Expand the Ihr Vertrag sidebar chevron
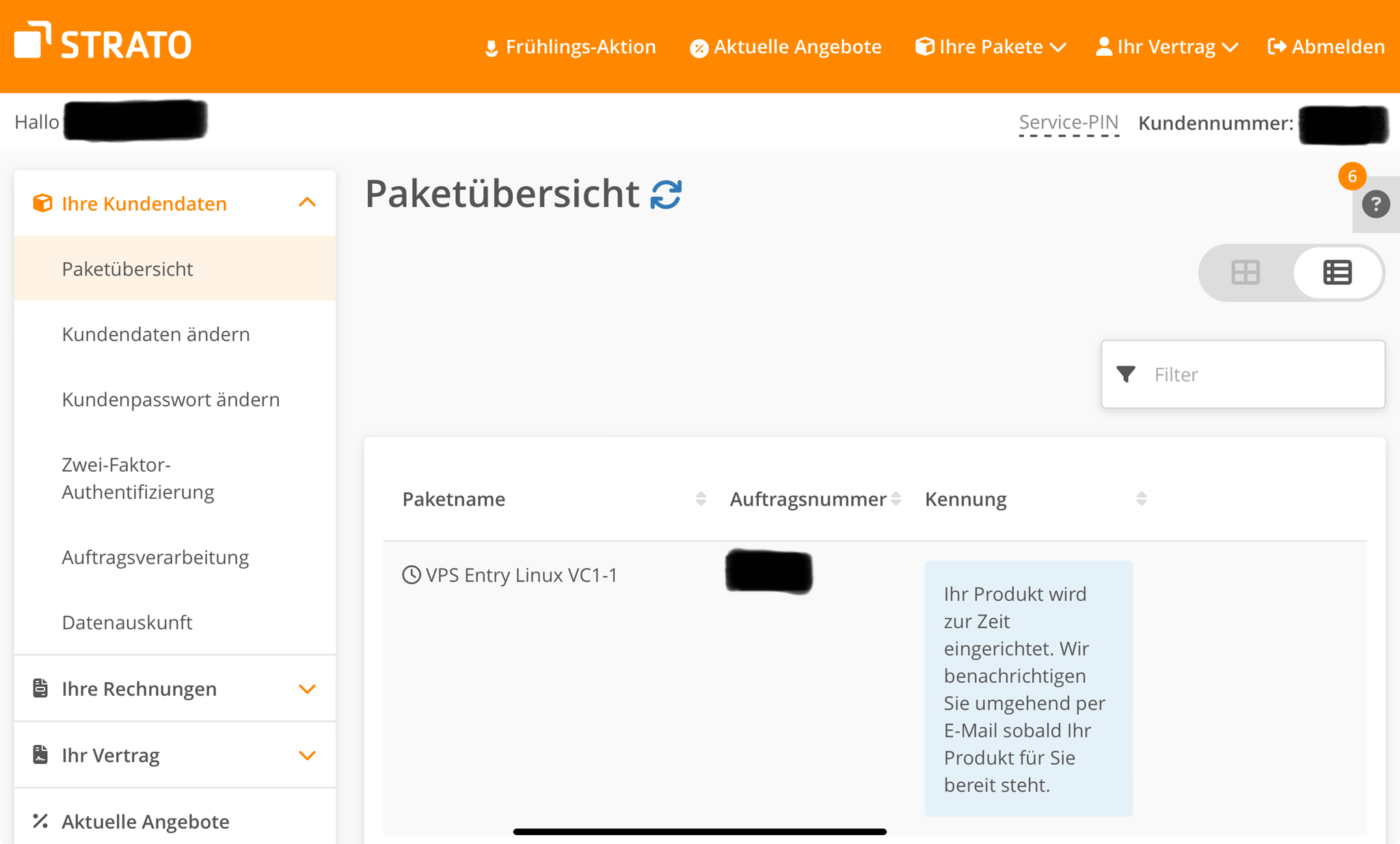 307,756
